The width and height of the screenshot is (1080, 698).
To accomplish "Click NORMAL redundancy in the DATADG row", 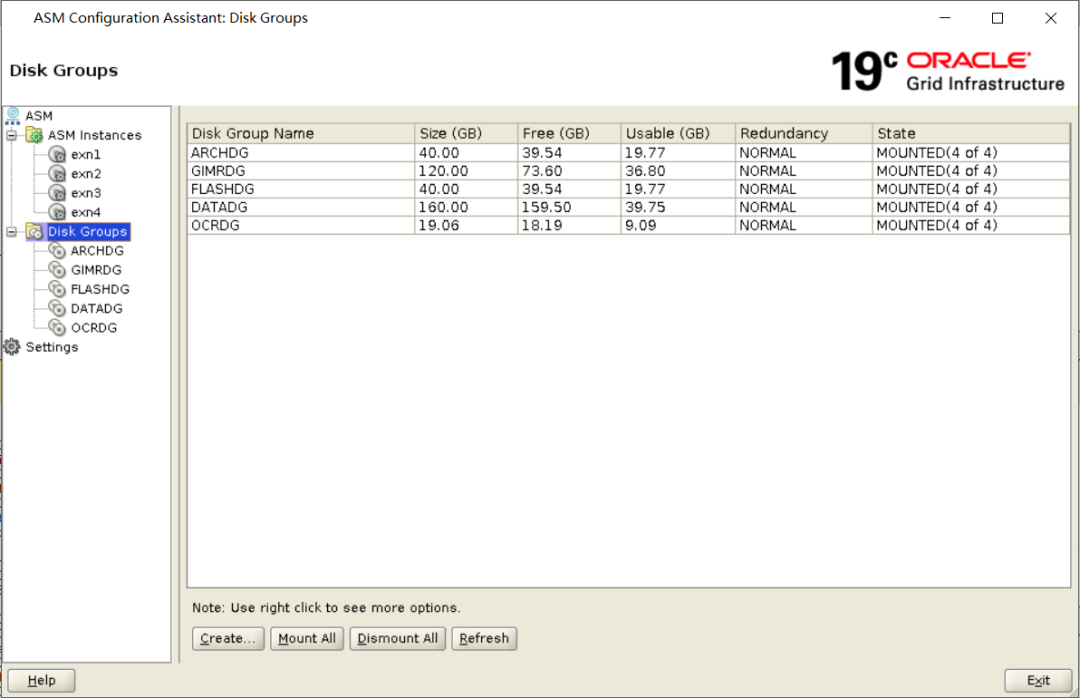I will click(x=767, y=207).
